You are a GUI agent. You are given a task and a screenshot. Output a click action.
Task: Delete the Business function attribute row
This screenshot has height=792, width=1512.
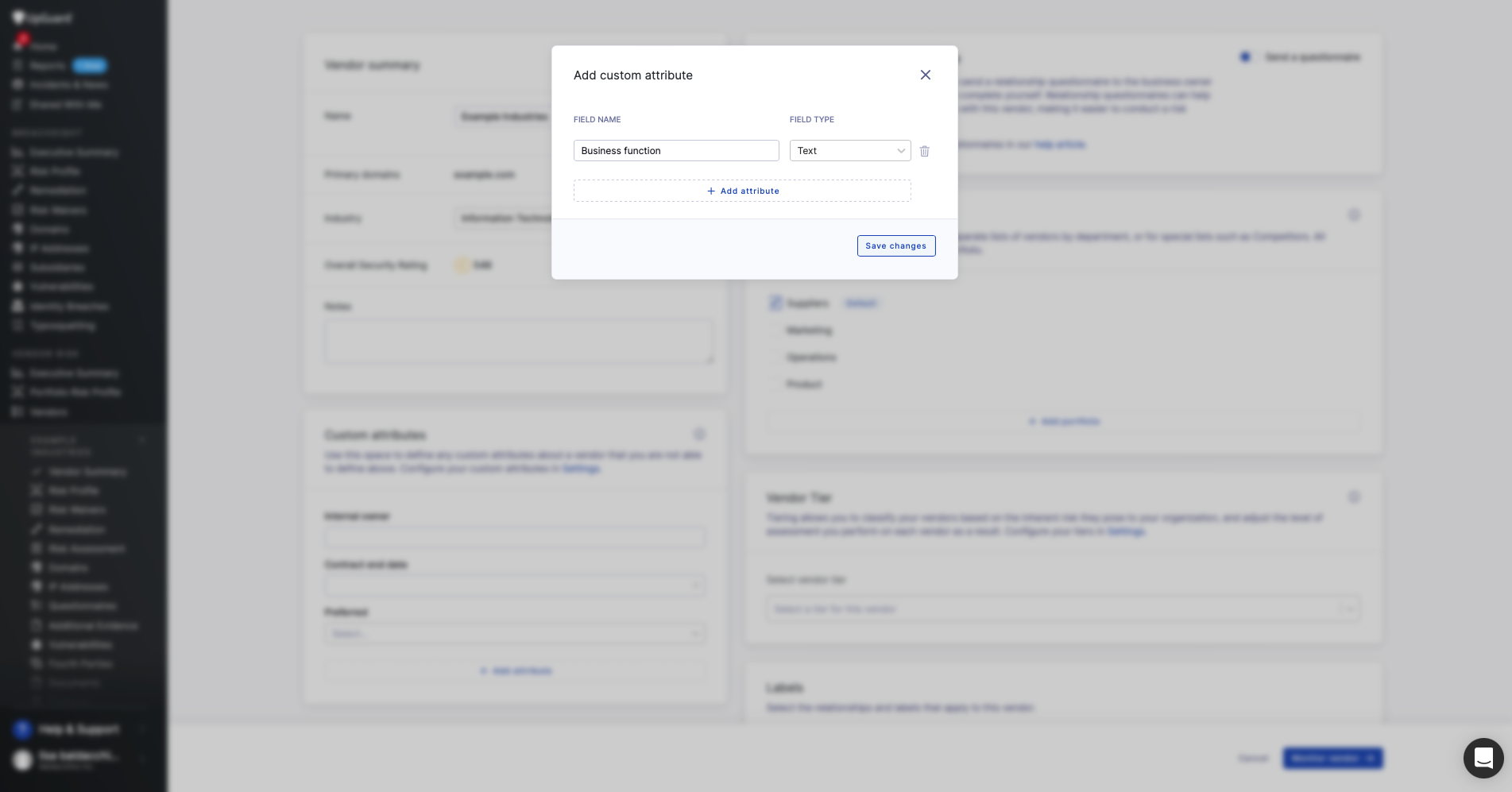click(925, 151)
